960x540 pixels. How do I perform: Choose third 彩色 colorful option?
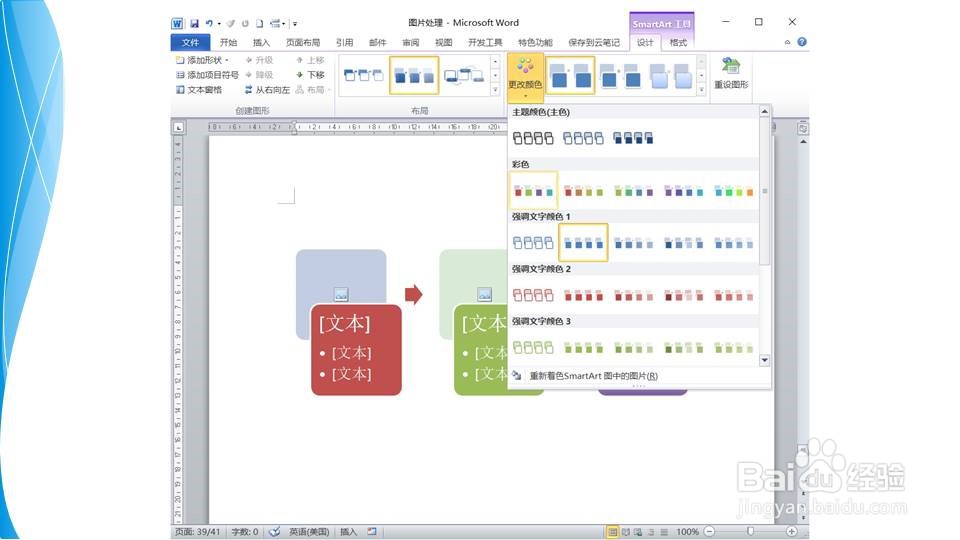pyautogui.click(x=633, y=190)
